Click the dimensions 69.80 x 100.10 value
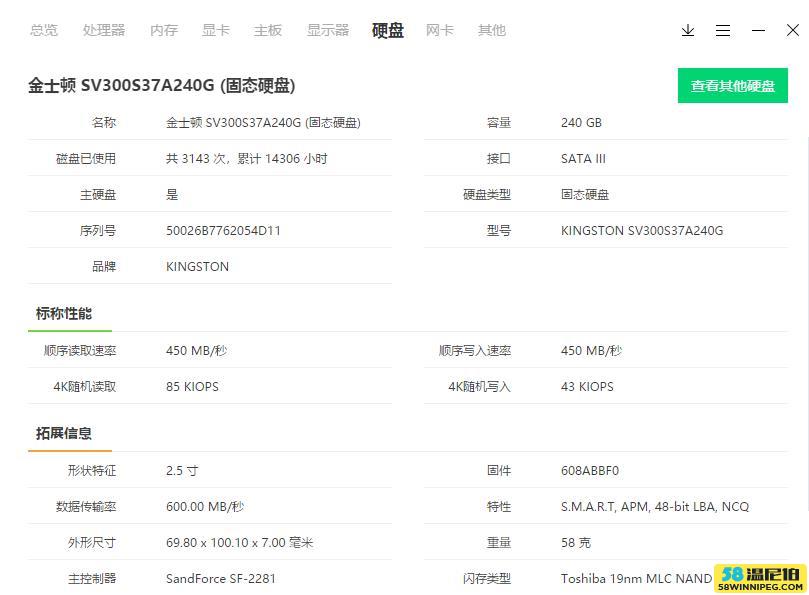 coord(240,543)
